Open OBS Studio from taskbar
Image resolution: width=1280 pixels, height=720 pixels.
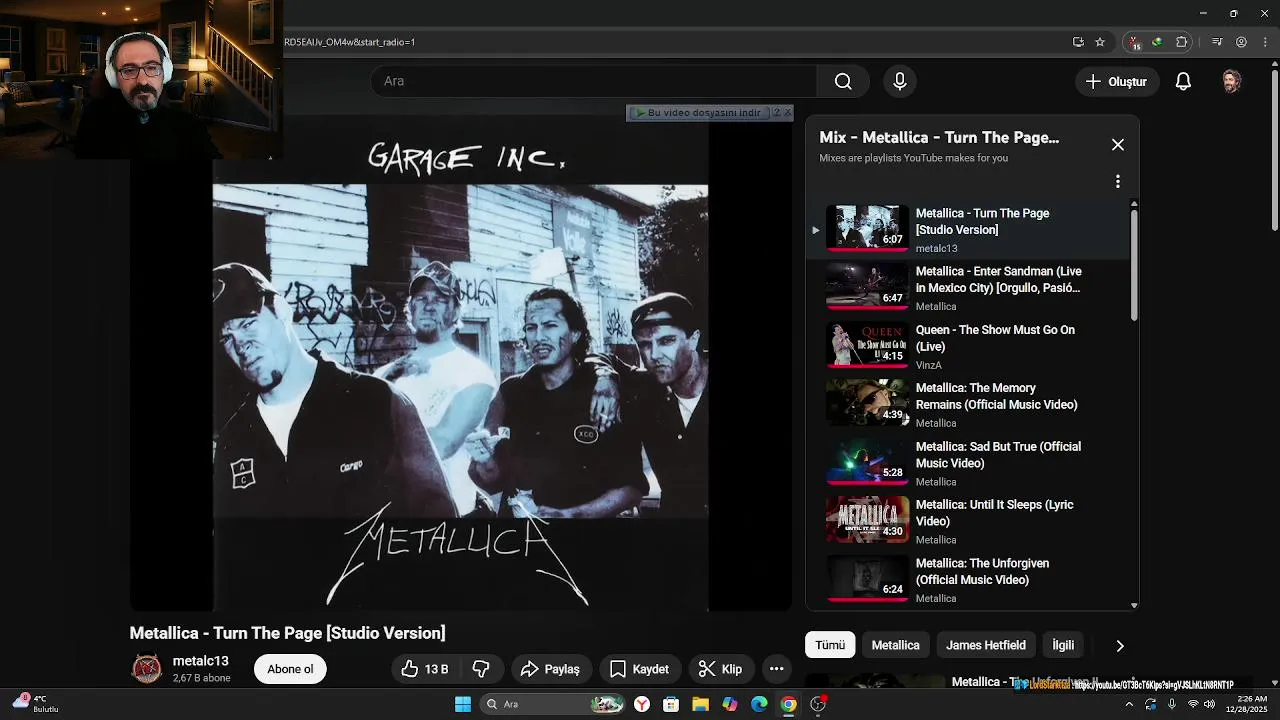(818, 704)
